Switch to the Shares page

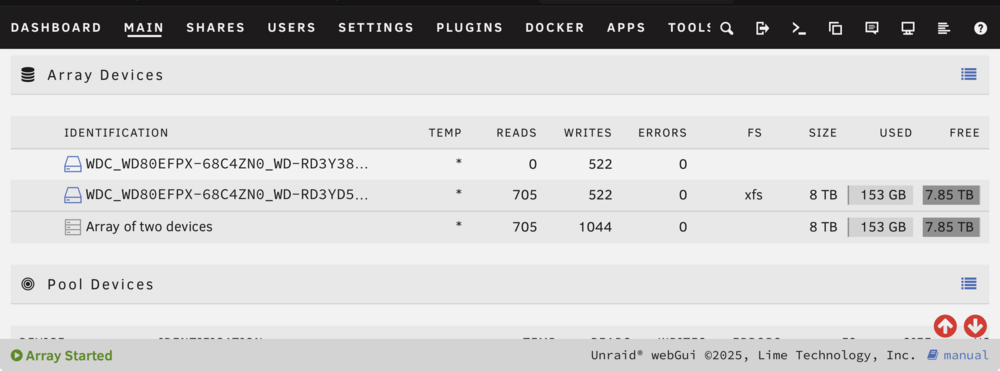[x=216, y=28]
